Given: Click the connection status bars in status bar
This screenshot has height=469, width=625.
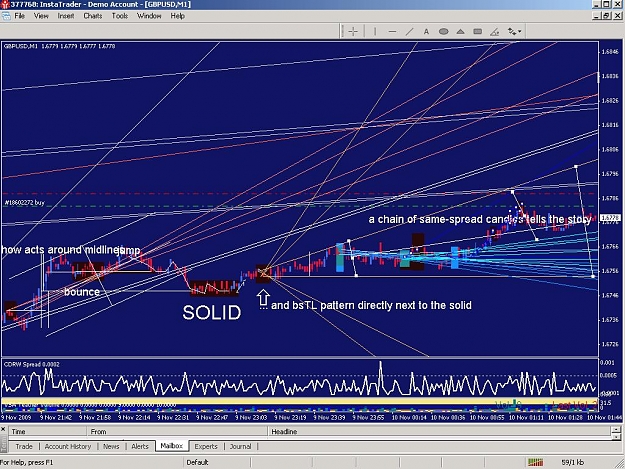Looking at the screenshot, I should point(535,462).
